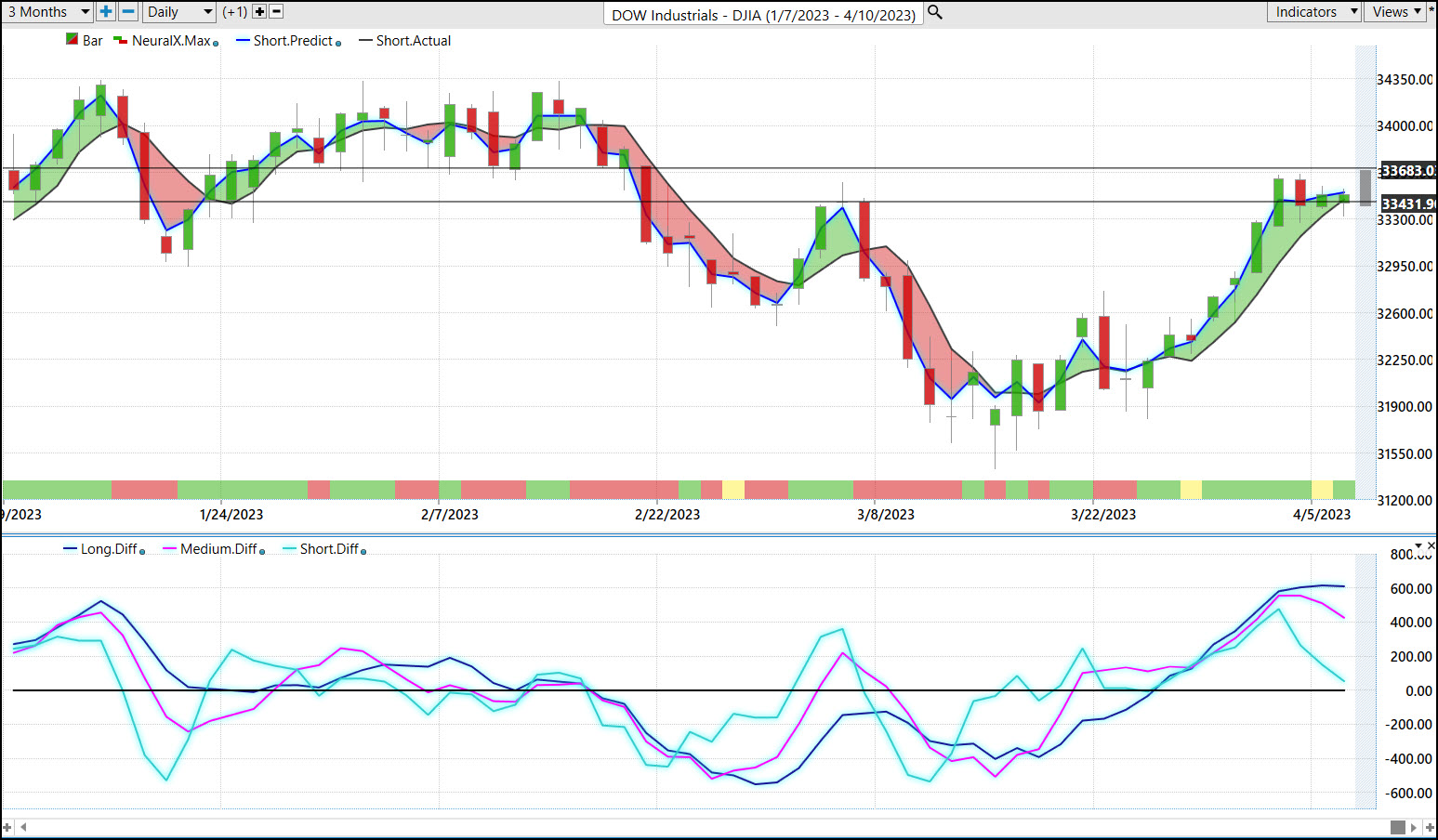Click the -600.00 label on lower axis
Viewport: 1438px width, 840px height.
coord(1408,794)
